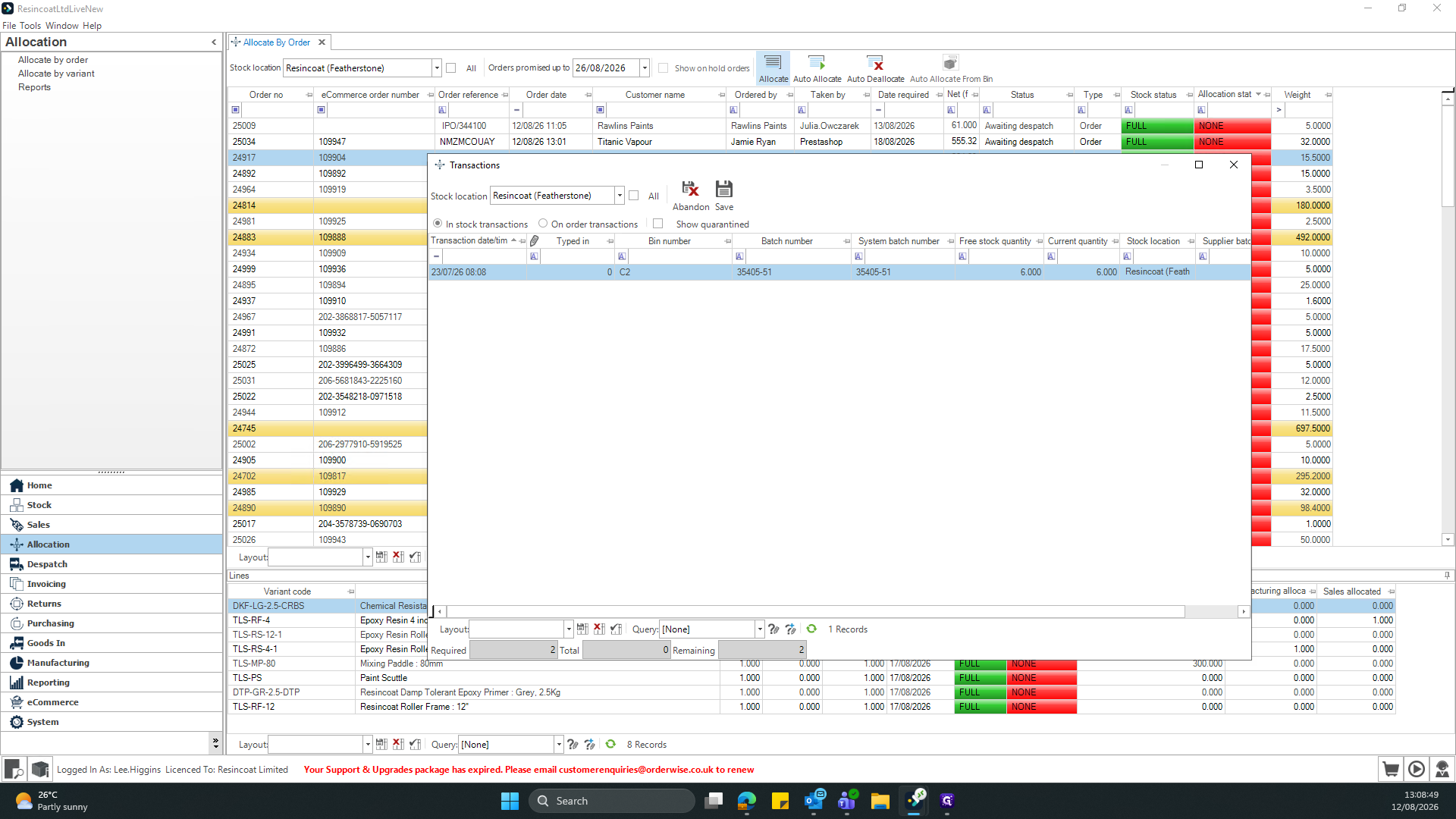Expand Layout dropdown in Transactions footer
Screen dimensions: 1456x819
pos(569,629)
